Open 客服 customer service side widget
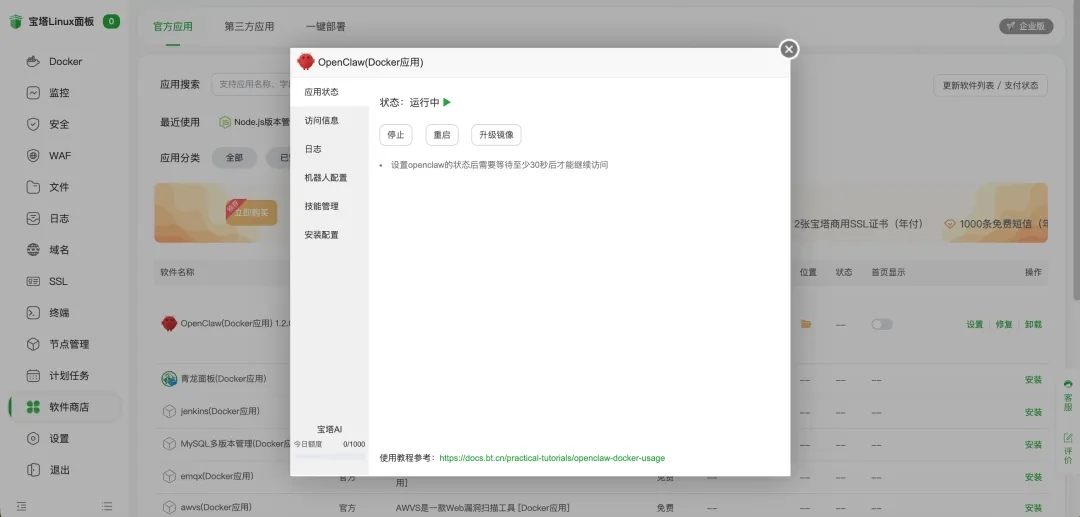1080x517 pixels. point(1068,396)
